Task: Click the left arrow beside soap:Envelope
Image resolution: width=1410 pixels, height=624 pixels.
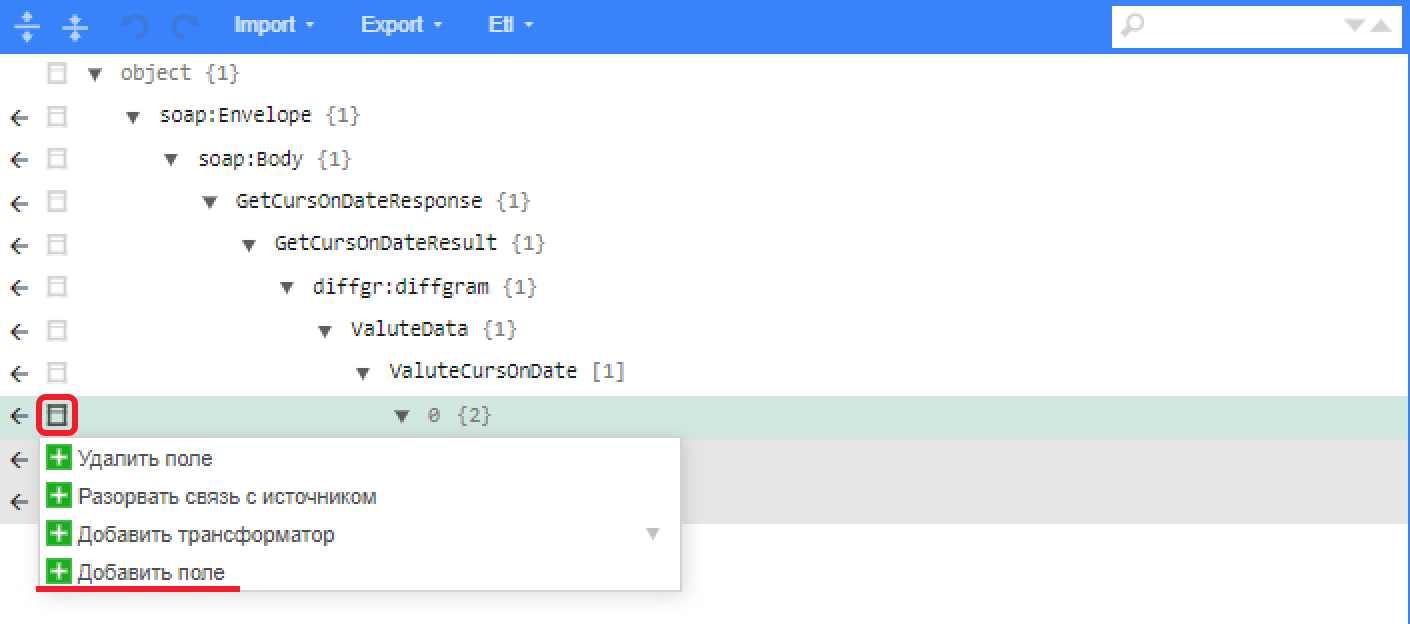Action: pyautogui.click(x=19, y=118)
